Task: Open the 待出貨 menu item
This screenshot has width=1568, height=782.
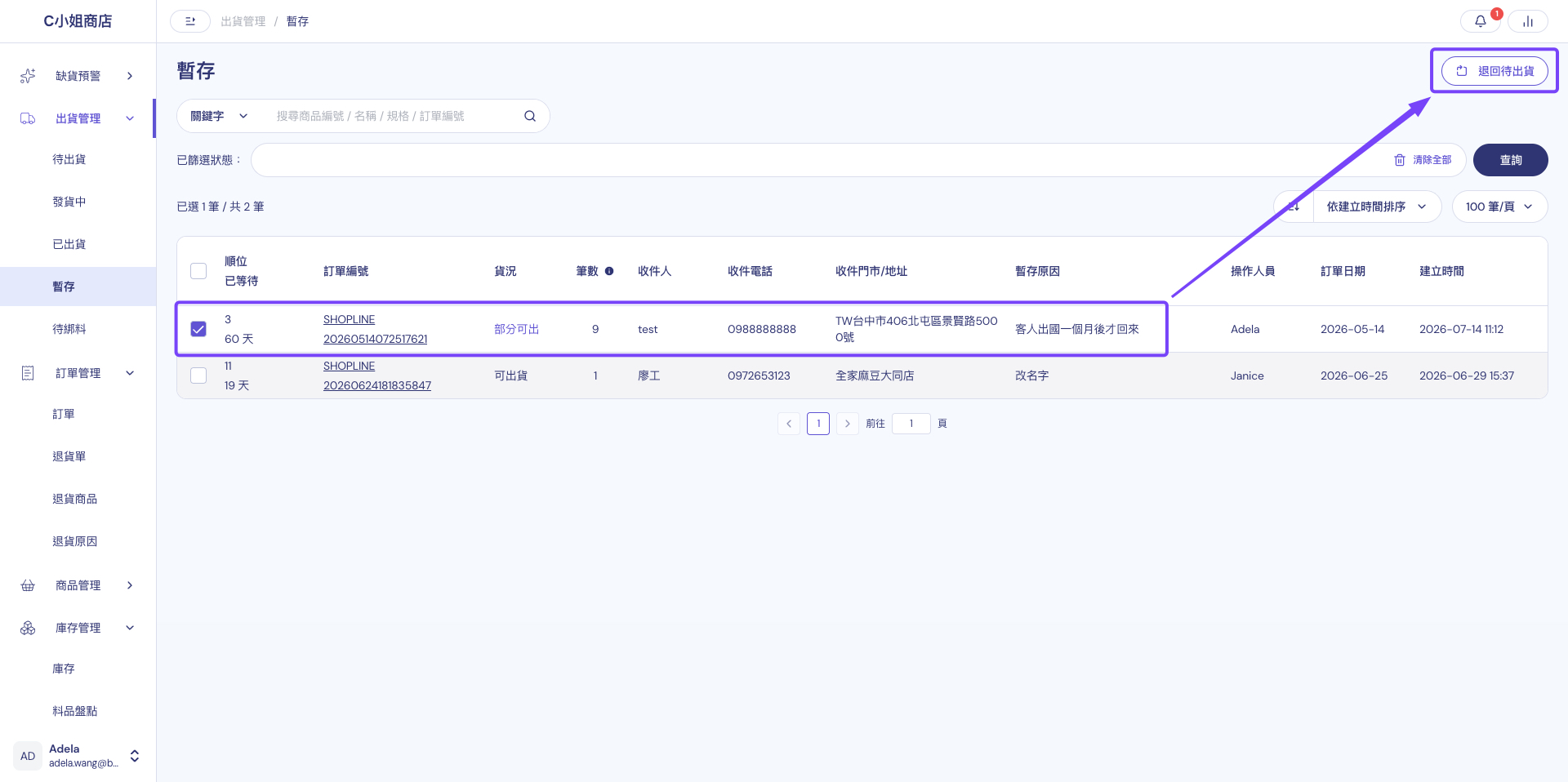Action: coord(69,159)
